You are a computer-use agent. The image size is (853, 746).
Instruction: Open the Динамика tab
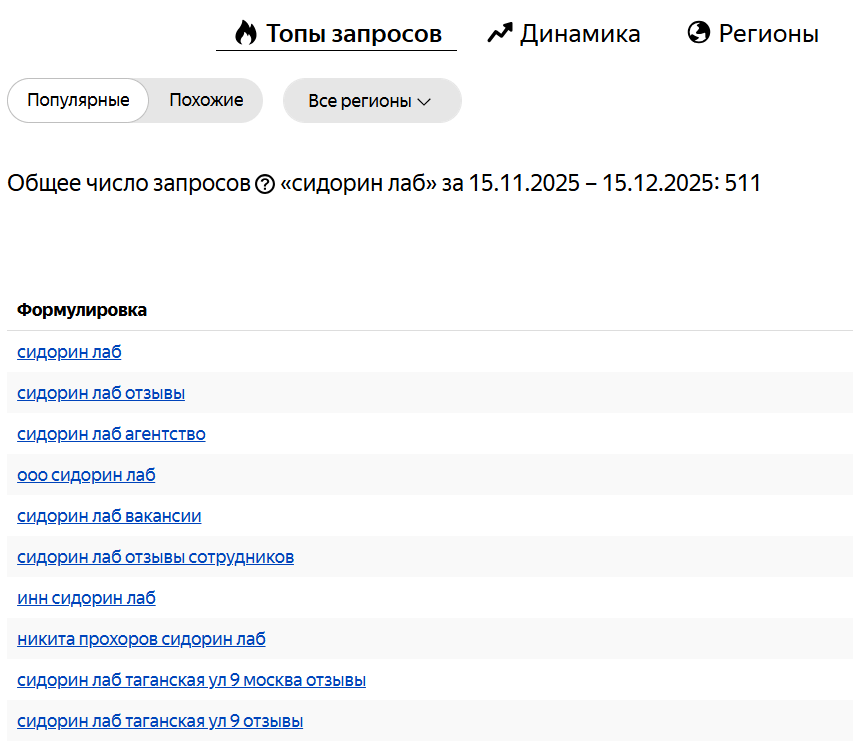coord(579,34)
